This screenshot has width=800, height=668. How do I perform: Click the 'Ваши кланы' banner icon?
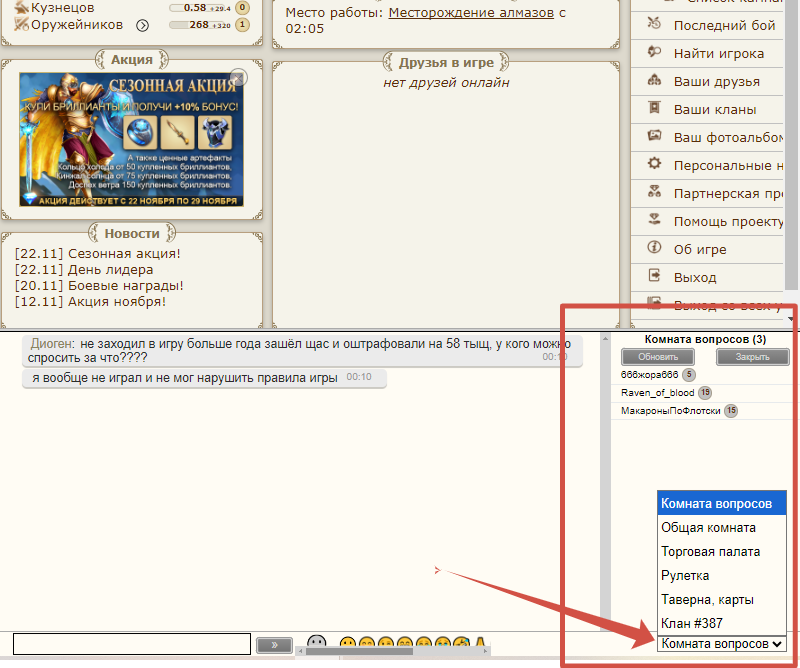click(654, 108)
